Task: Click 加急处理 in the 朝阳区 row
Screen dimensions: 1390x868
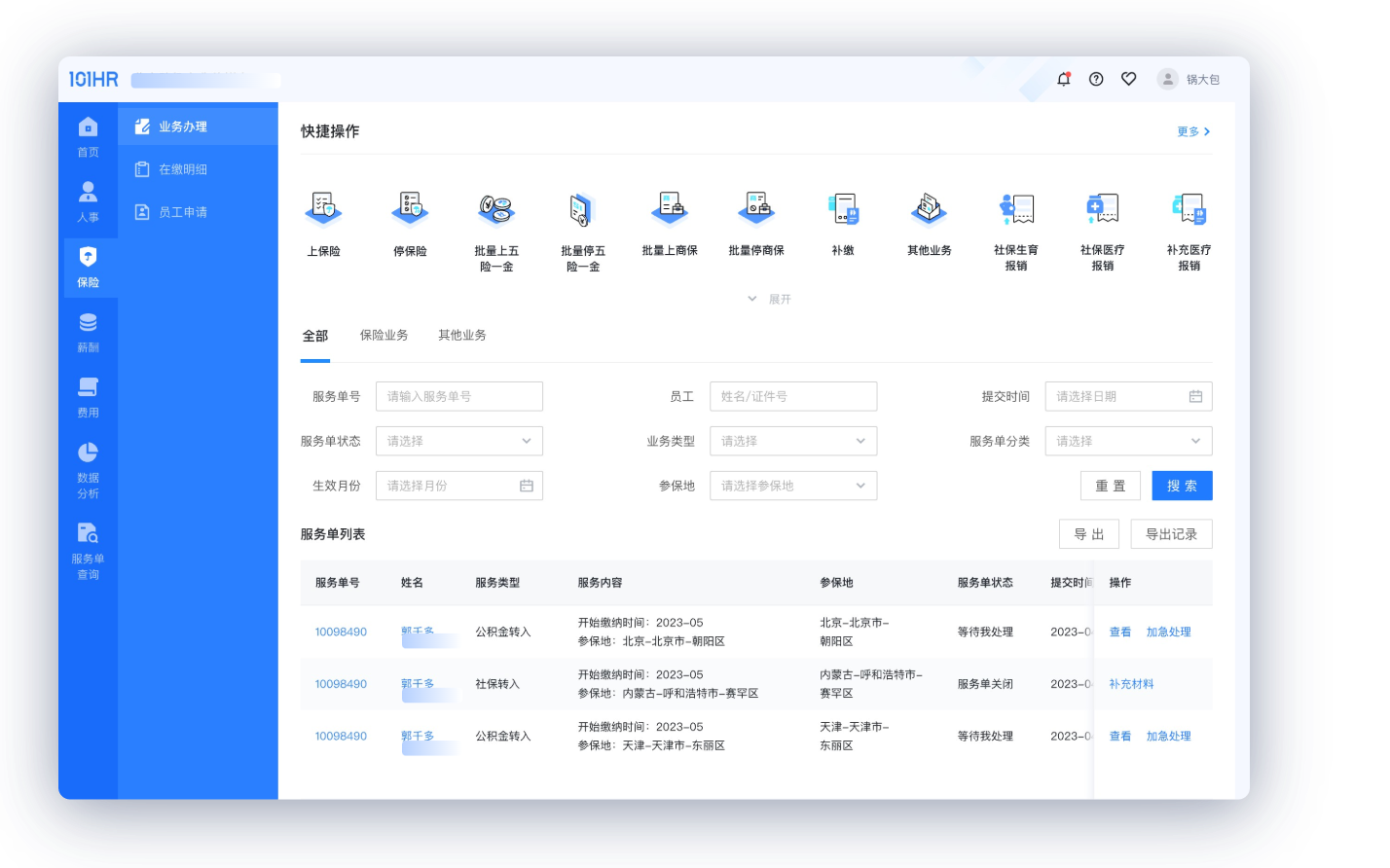Action: click(x=1168, y=632)
